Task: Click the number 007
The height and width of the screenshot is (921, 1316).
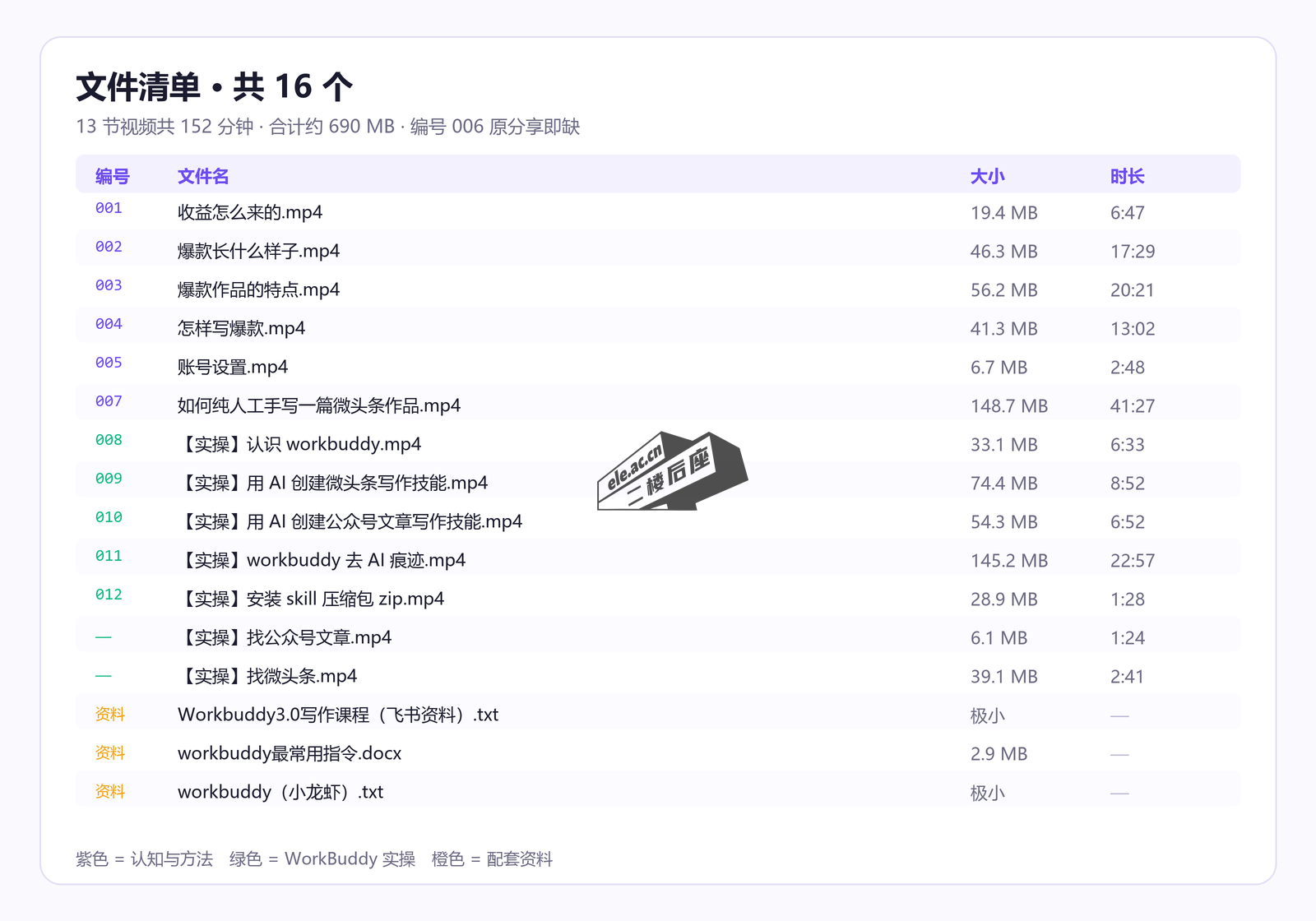Action: coord(109,401)
